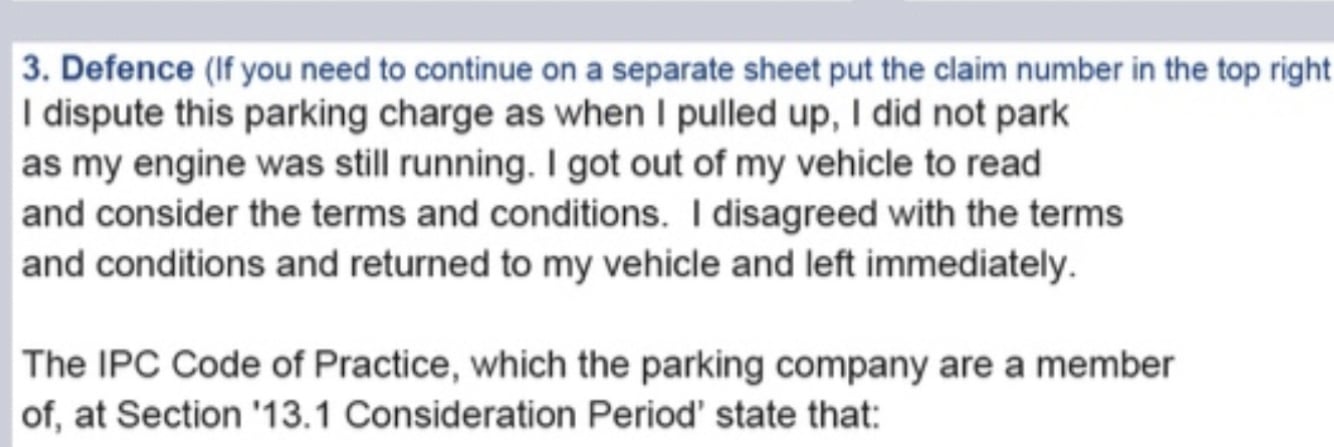Click line starting 'as my engine was still running'
1334x447 pixels.
click(x=531, y=165)
